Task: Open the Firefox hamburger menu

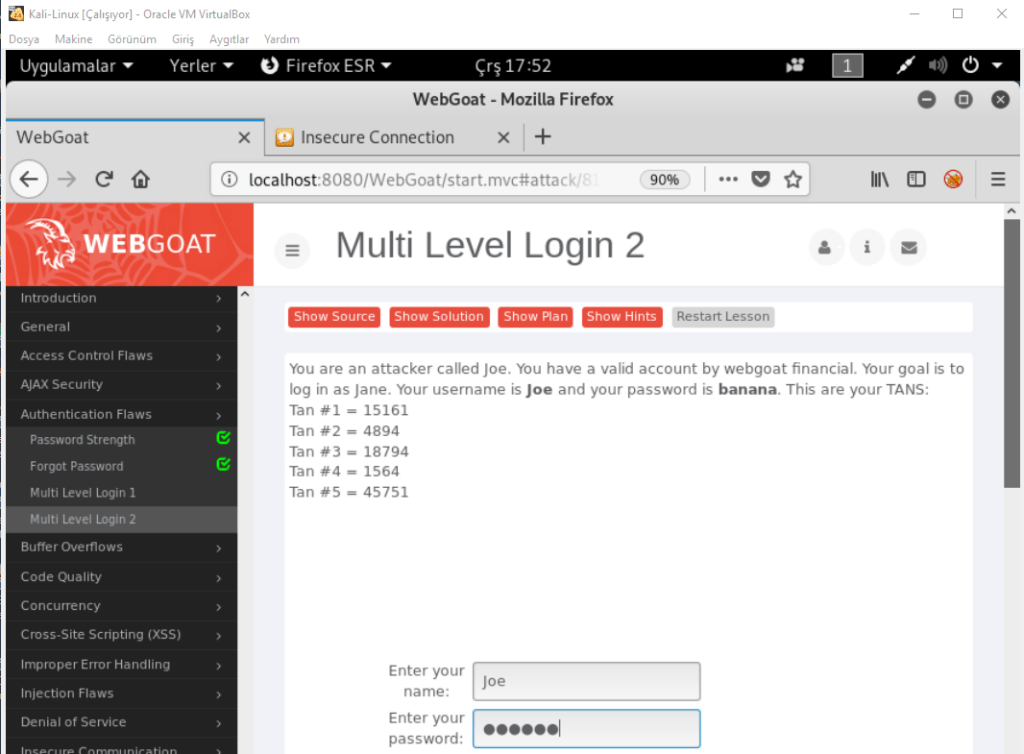Action: [x=997, y=180]
